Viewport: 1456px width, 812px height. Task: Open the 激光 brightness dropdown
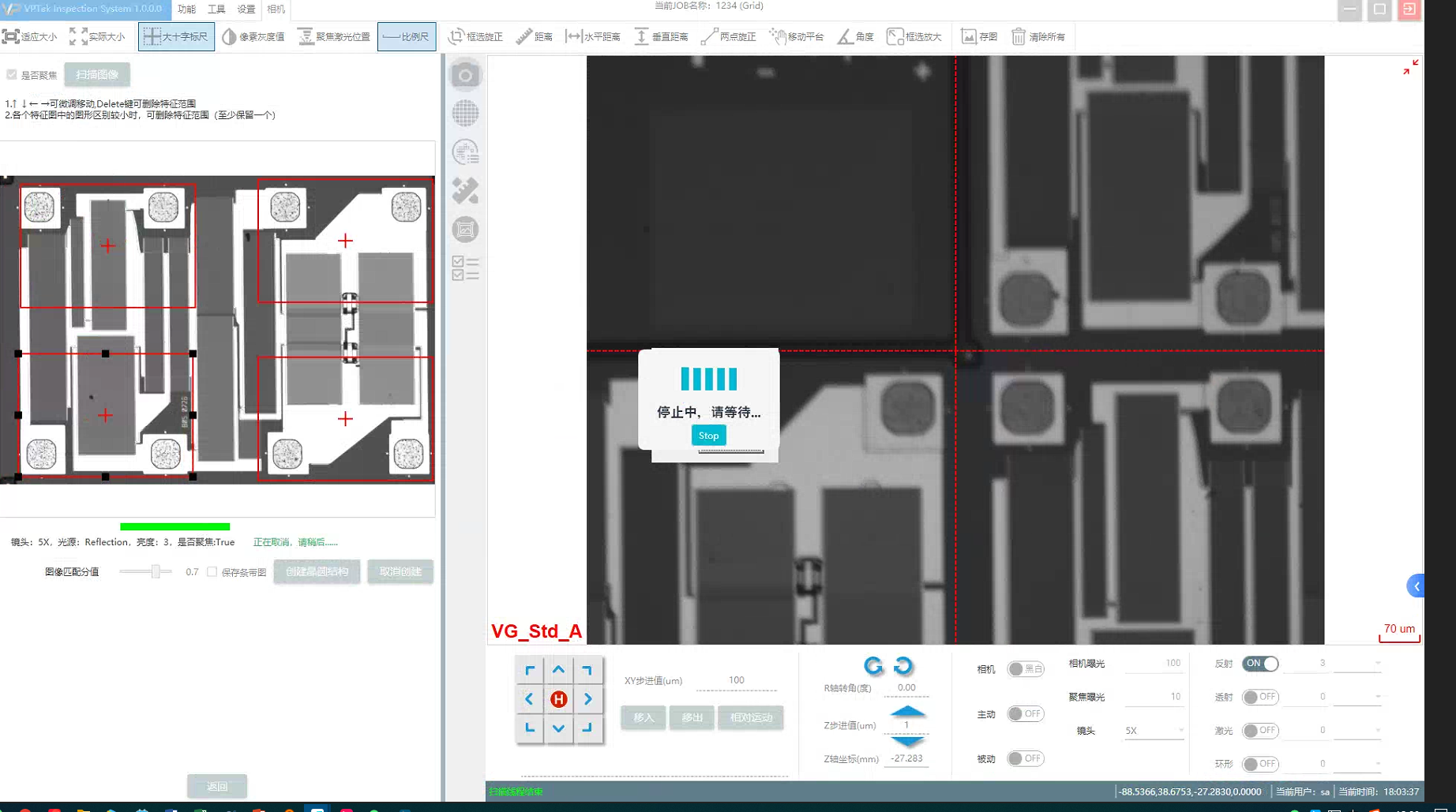(1357, 731)
